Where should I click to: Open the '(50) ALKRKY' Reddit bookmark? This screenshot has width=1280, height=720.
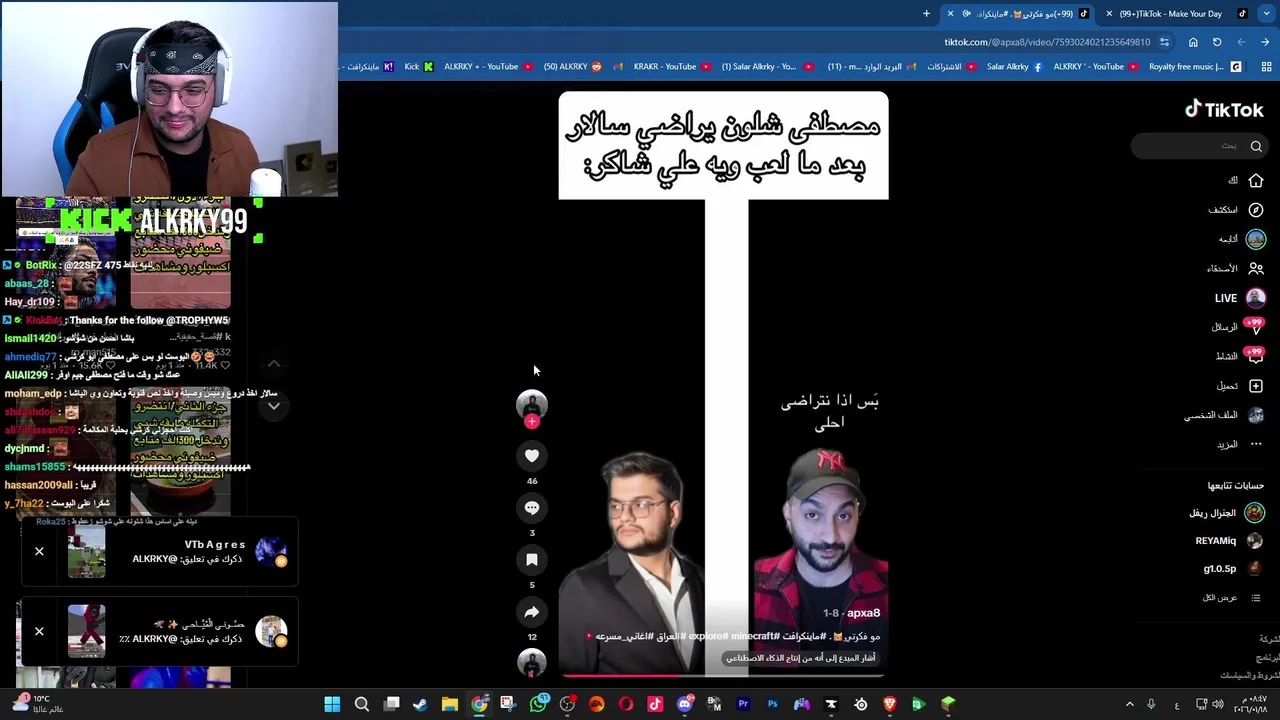click(573, 67)
